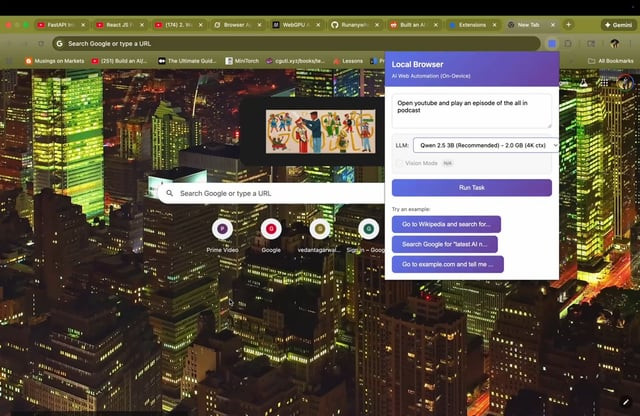Choose the 'Go to Wikipedia and search for...' example
Image resolution: width=640 pixels, height=416 pixels.
point(446,224)
